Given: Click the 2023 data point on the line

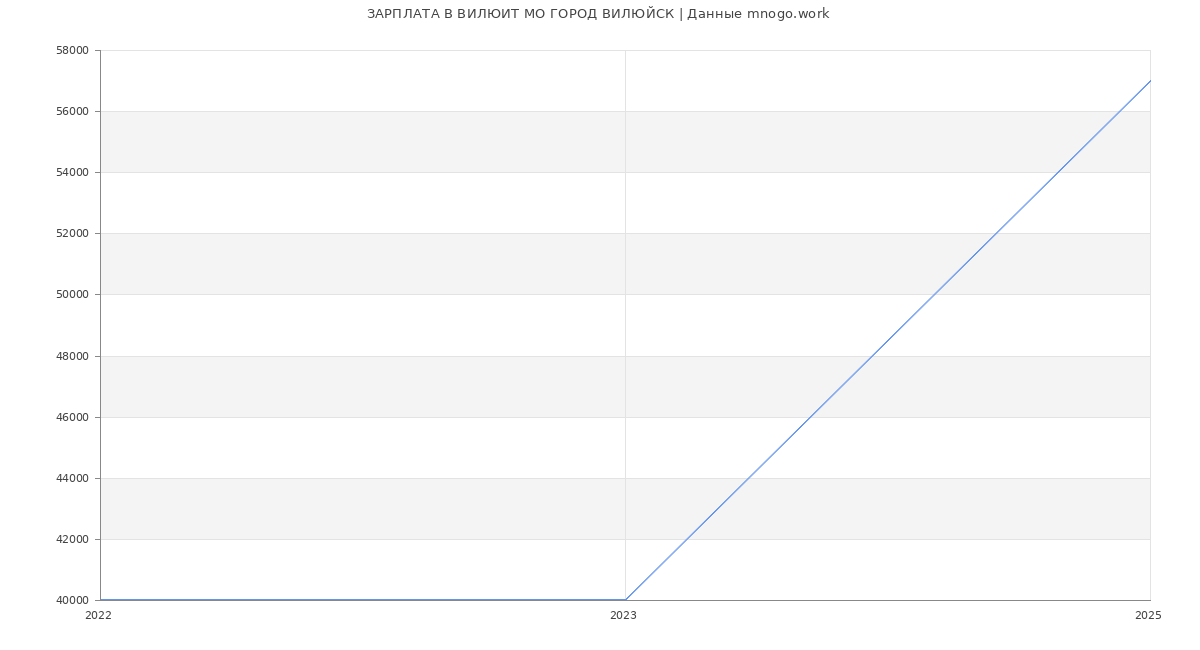Looking at the screenshot, I should 625,600.
